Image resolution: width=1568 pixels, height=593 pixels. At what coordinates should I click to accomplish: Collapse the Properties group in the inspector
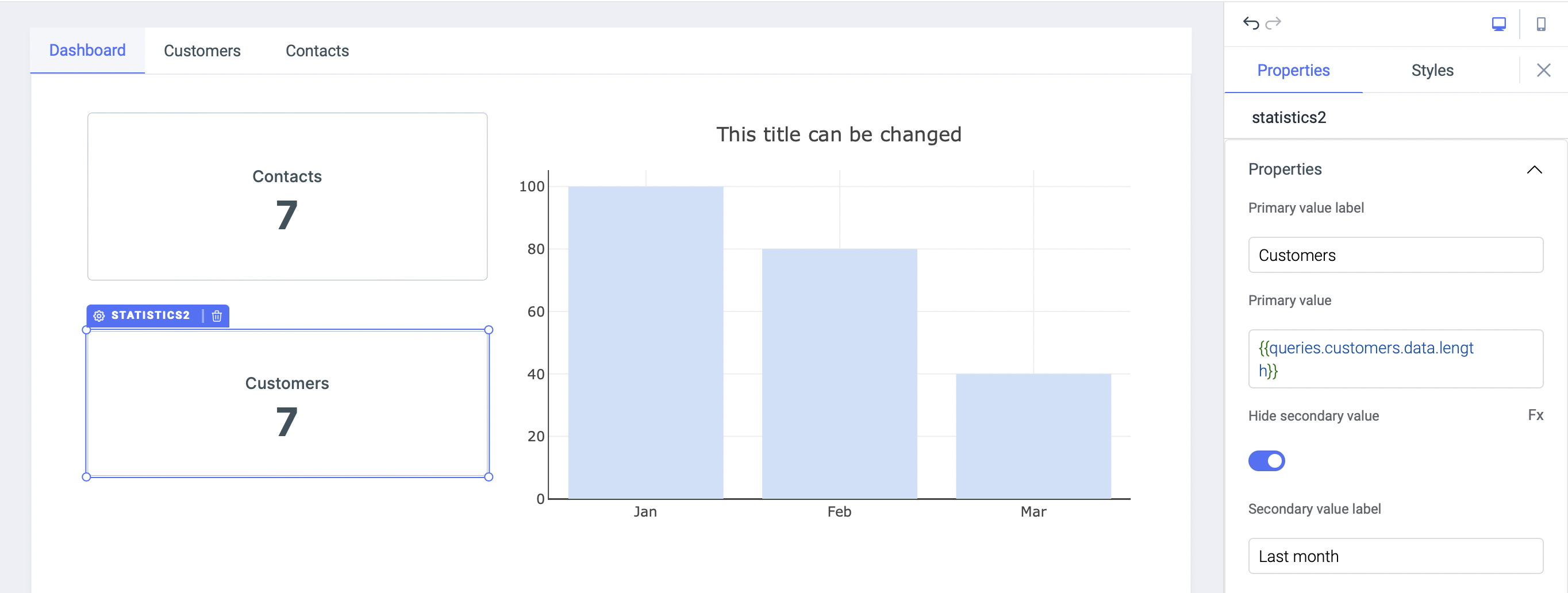1535,170
